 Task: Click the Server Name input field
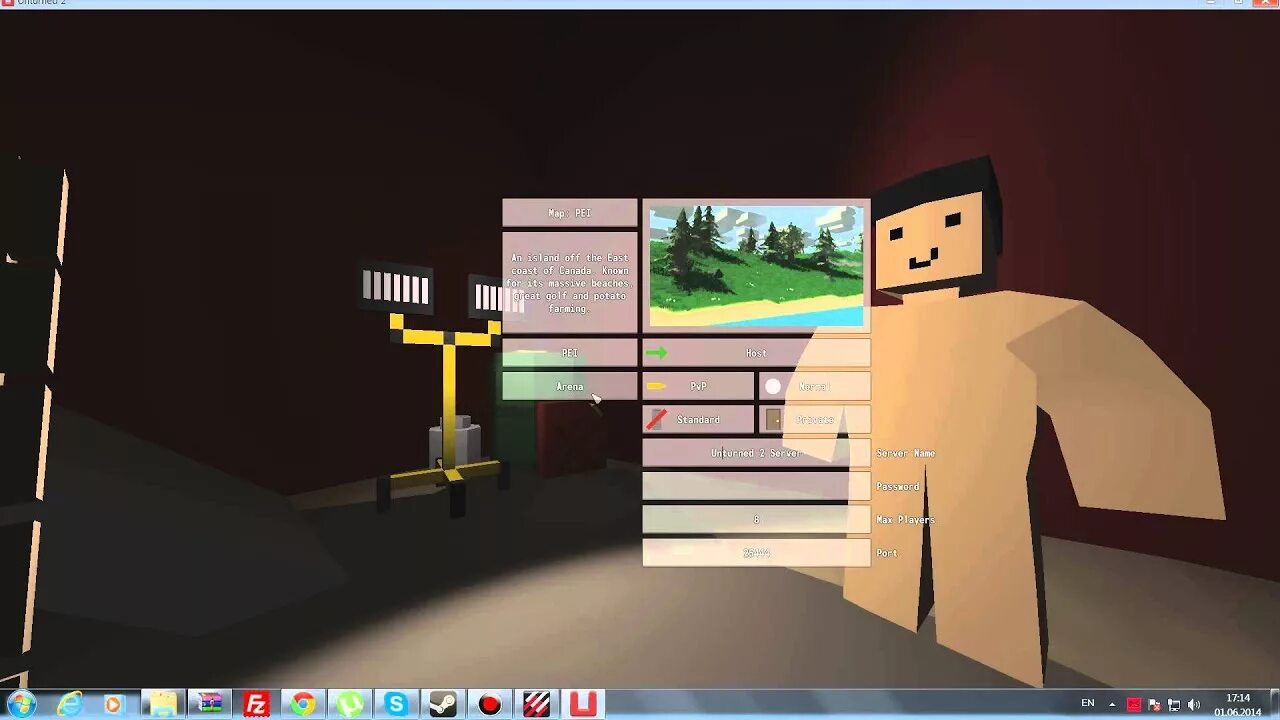(756, 453)
